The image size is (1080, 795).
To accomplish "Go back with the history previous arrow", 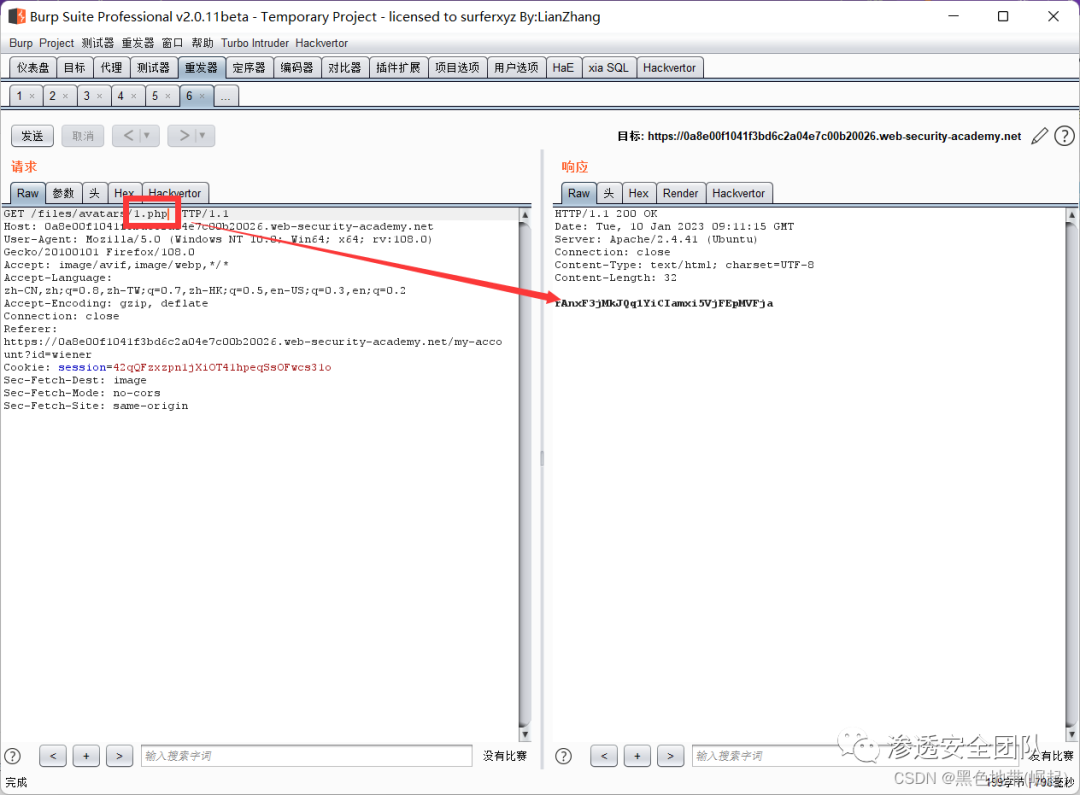I will 128,136.
